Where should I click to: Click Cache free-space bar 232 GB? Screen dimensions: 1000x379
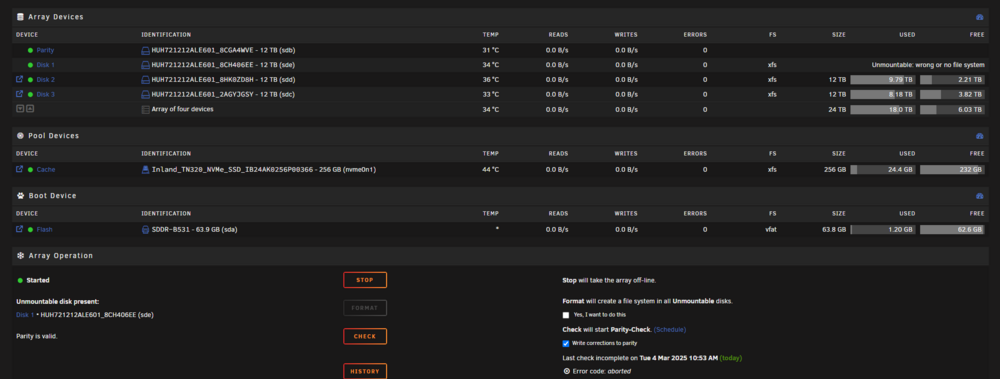pyautogui.click(x=952, y=170)
